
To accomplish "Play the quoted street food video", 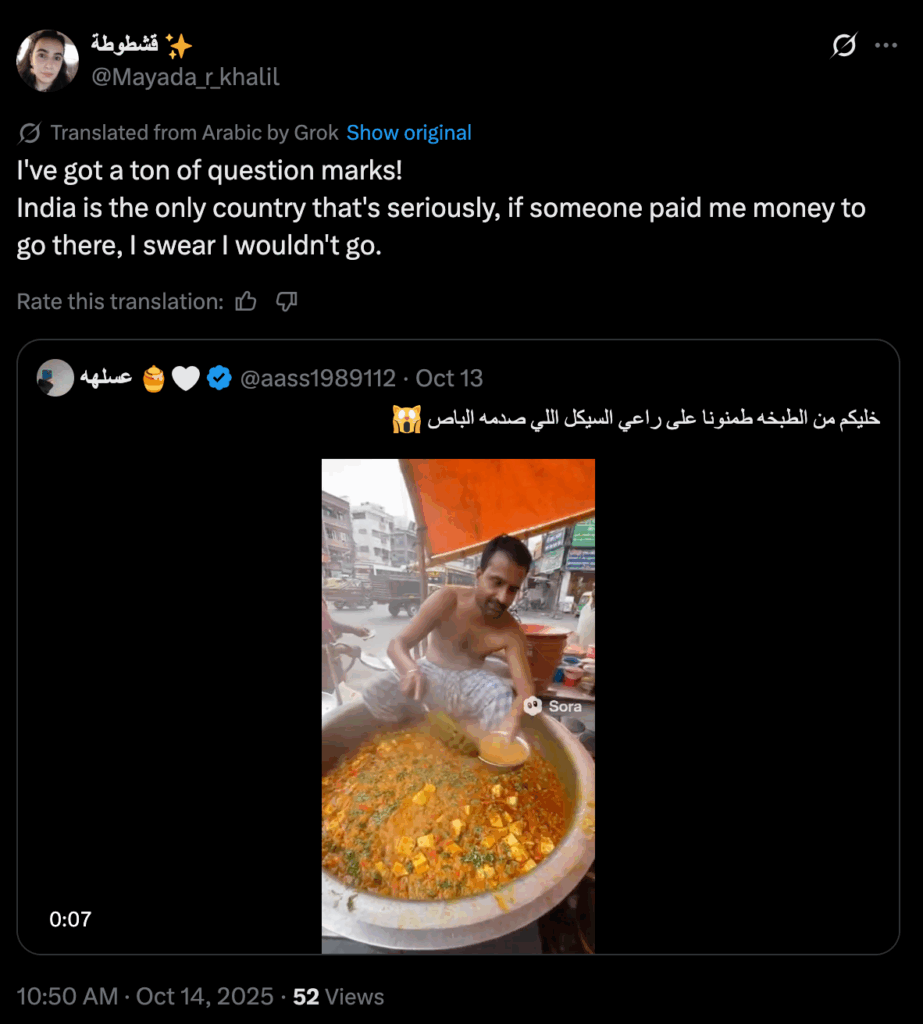I will (x=458, y=706).
